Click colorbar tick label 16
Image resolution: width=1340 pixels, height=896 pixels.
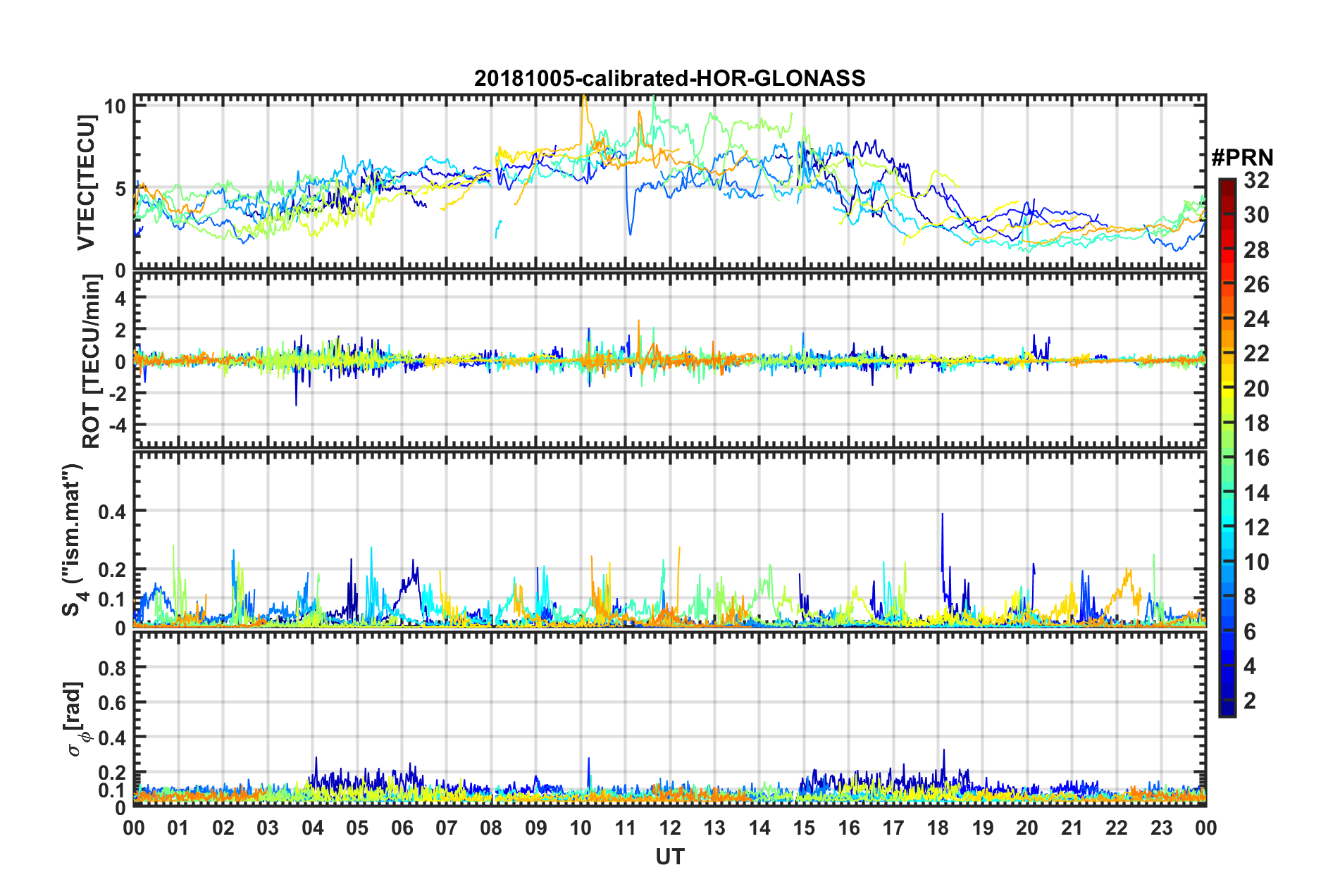tap(1256, 458)
